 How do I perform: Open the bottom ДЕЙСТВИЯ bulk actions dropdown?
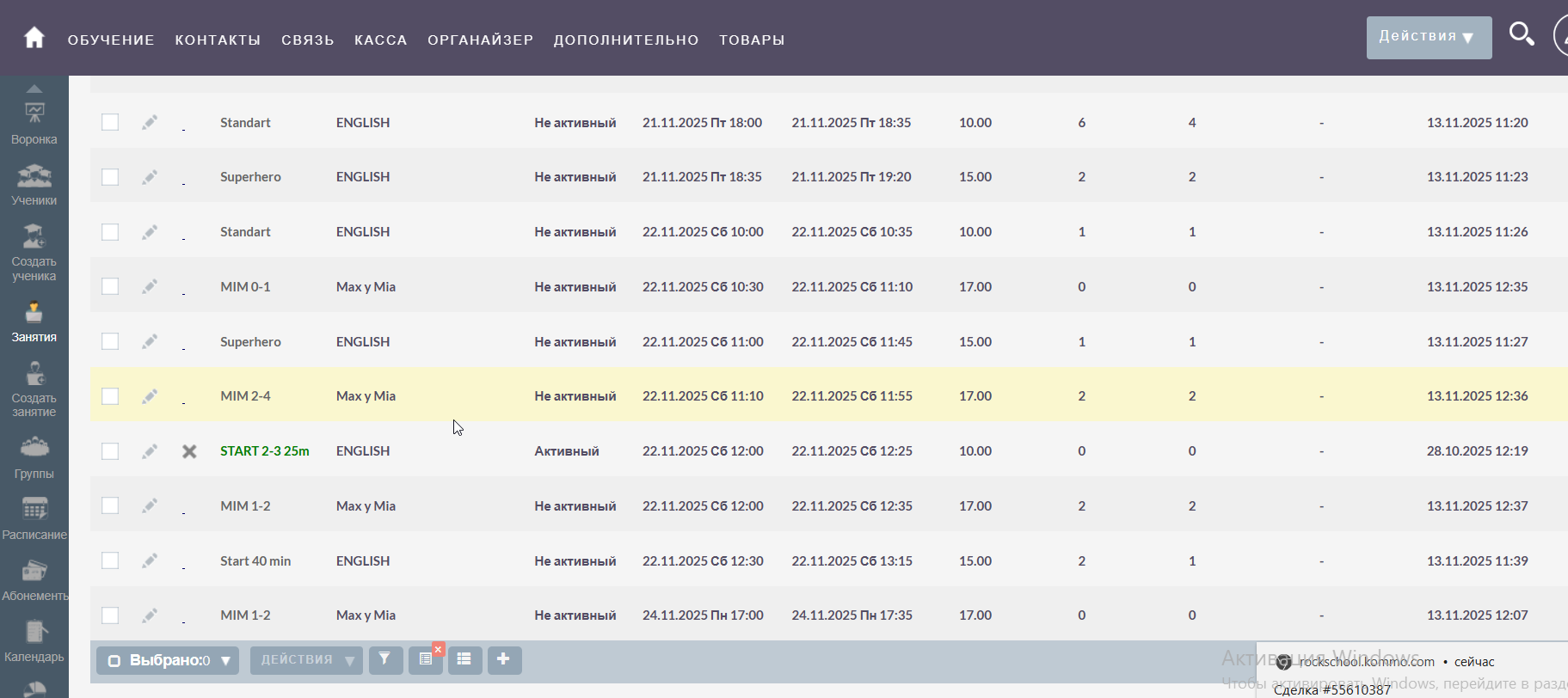pos(306,660)
